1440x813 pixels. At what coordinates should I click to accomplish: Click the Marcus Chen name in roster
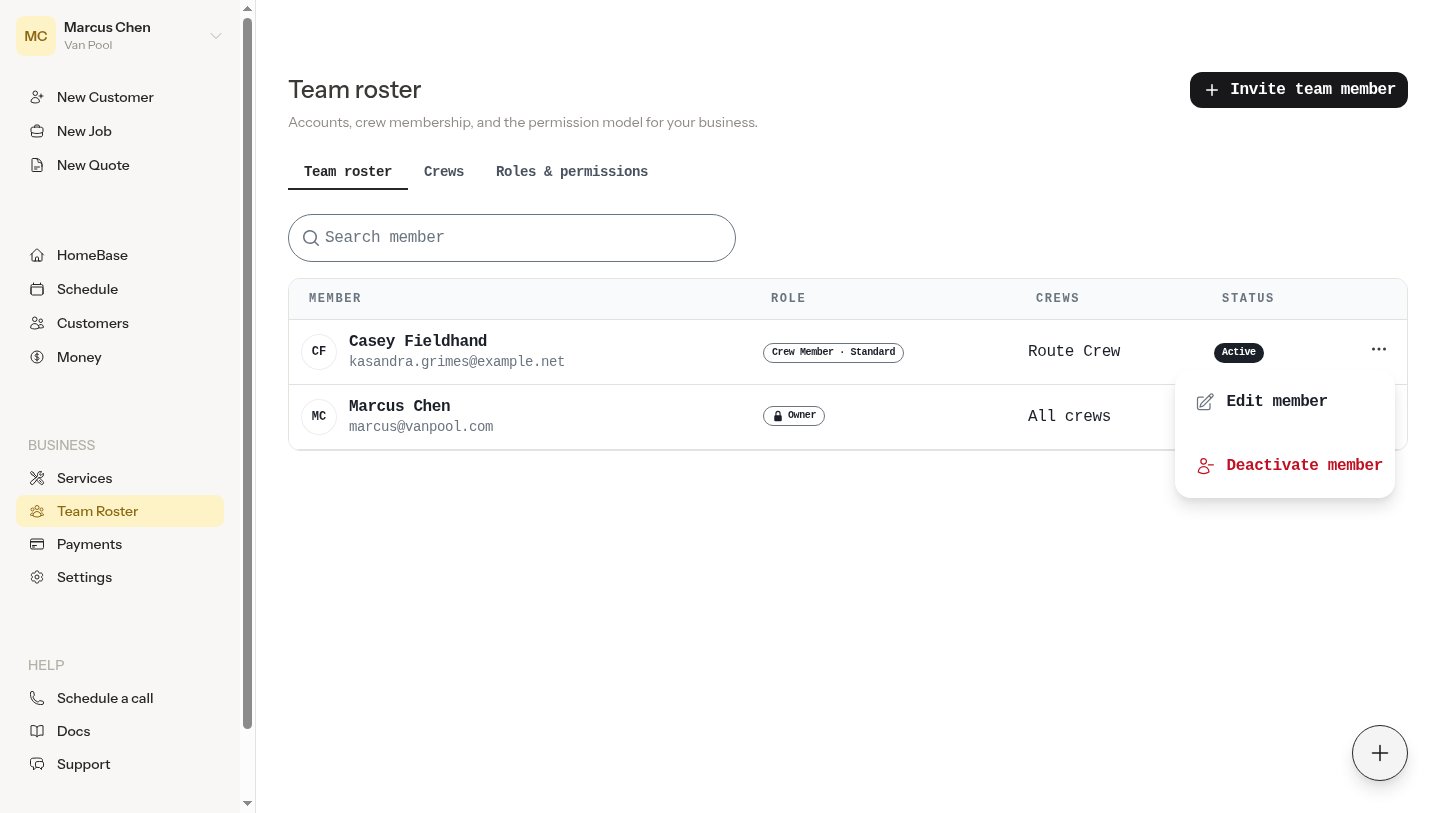tap(400, 407)
